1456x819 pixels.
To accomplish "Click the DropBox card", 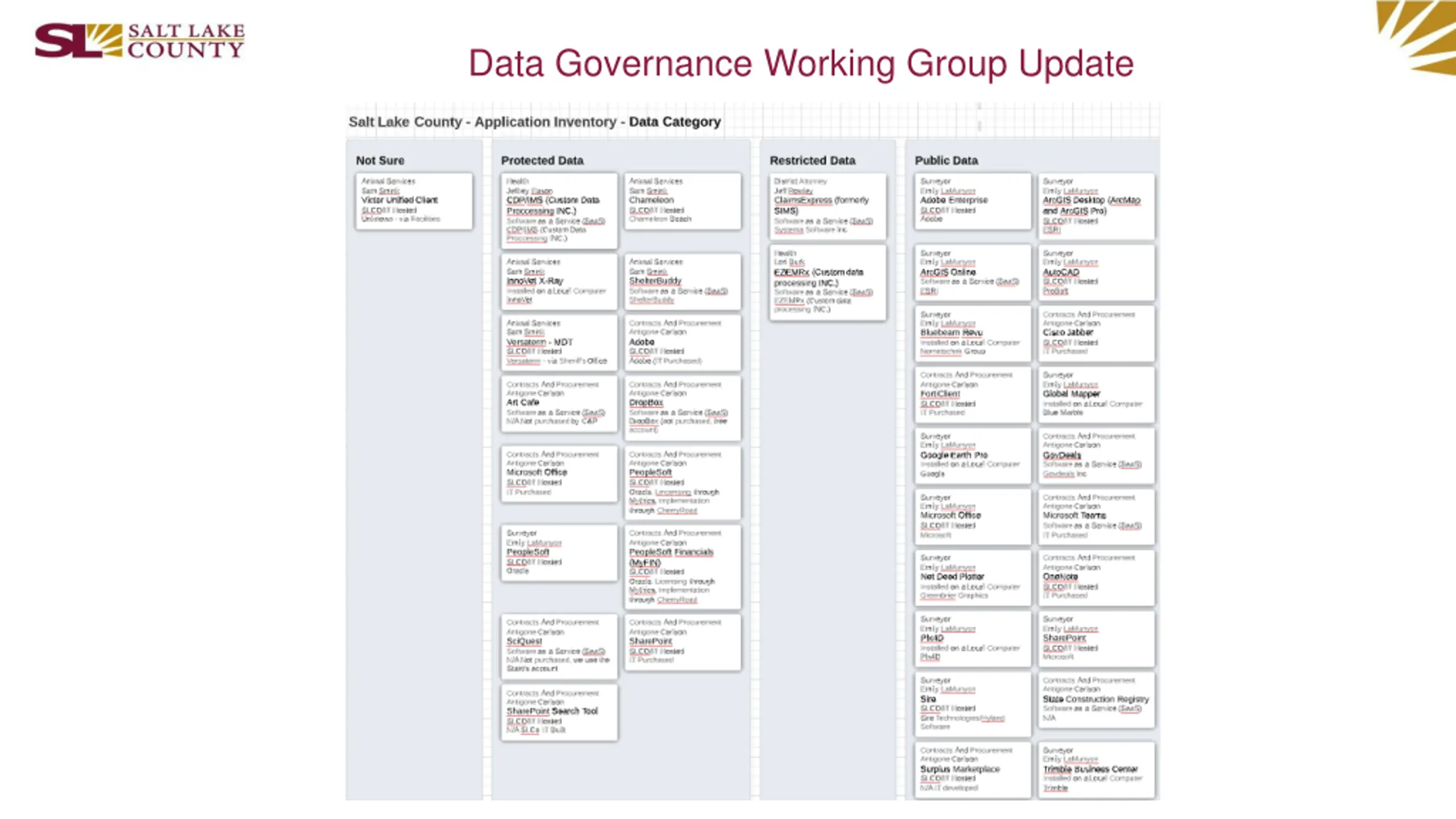I will click(682, 408).
